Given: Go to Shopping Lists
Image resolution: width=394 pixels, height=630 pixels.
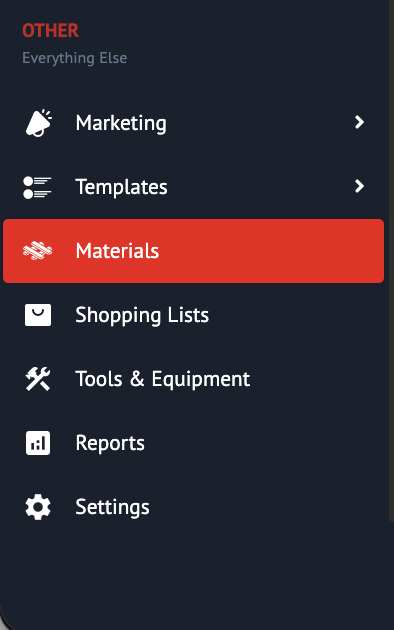Looking at the screenshot, I should tap(193, 315).
